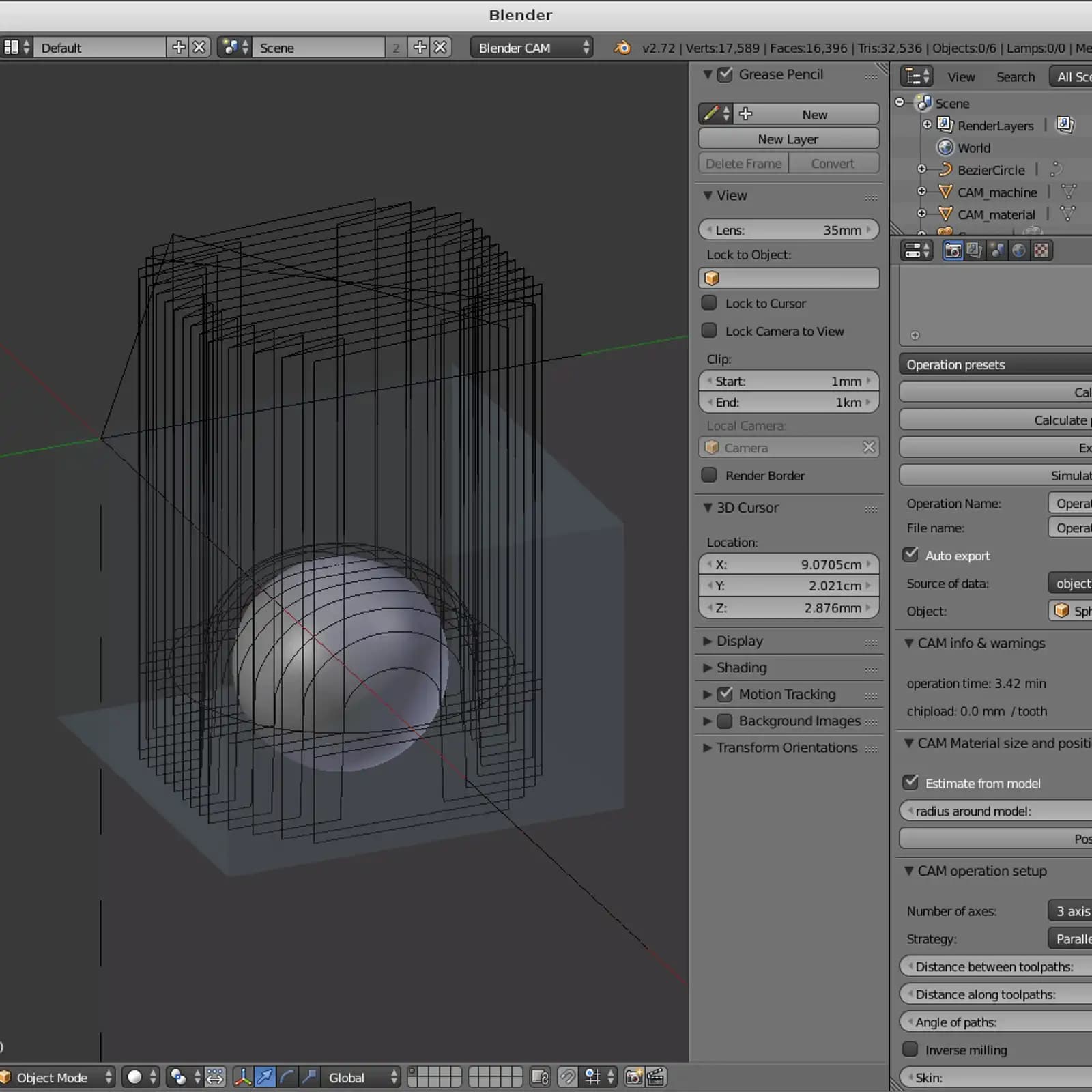Click the Lens 35mm value slider
Viewport: 1092px width, 1092px height.
coord(788,230)
